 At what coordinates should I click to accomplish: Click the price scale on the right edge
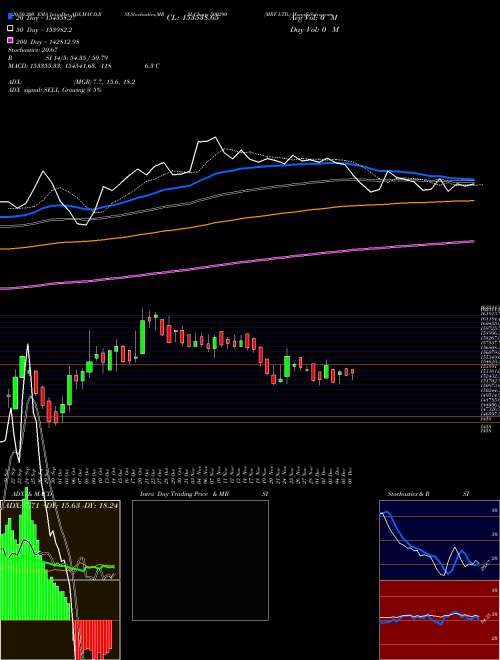[x=489, y=370]
